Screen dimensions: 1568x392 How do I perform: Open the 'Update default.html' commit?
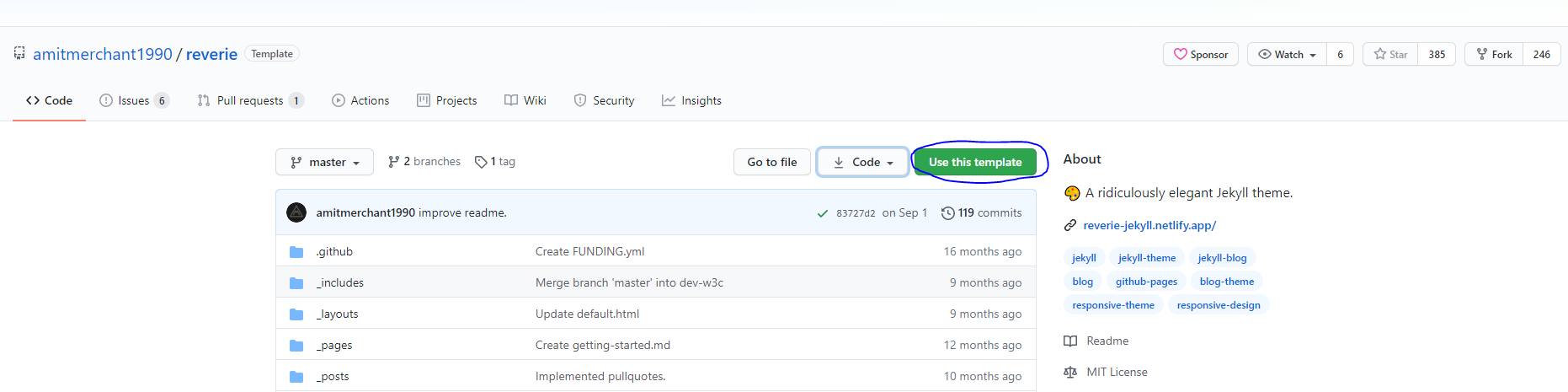(587, 314)
